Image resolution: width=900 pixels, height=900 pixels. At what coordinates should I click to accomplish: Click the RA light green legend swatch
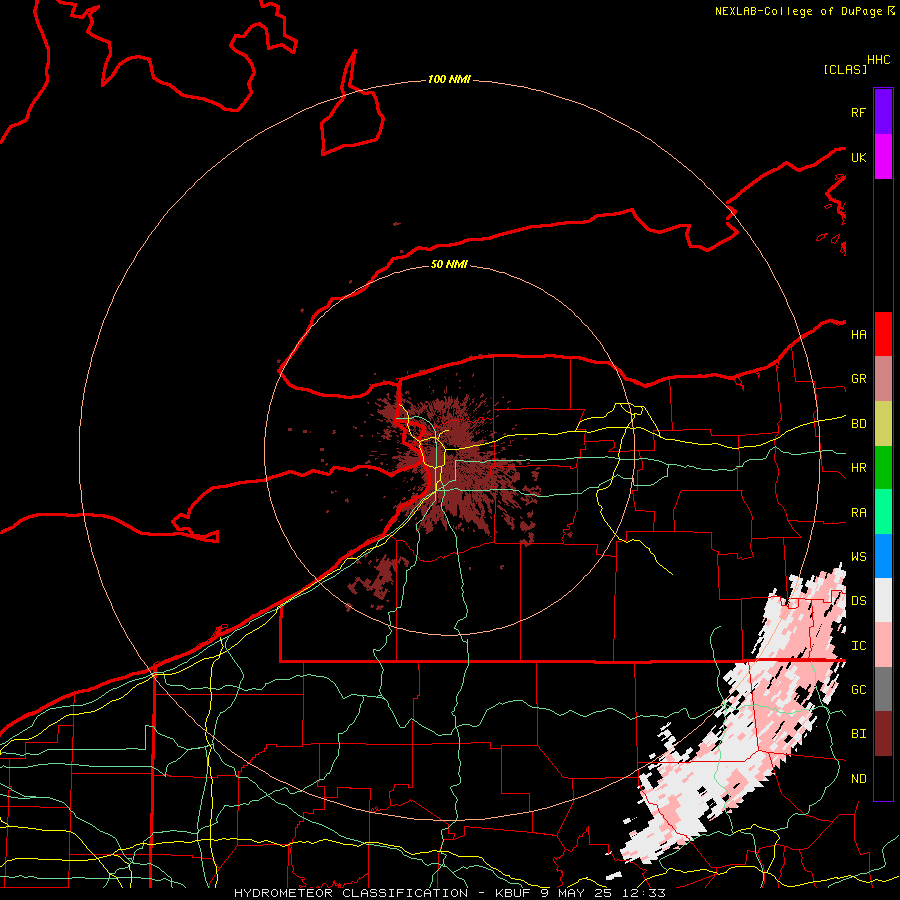coord(883,512)
